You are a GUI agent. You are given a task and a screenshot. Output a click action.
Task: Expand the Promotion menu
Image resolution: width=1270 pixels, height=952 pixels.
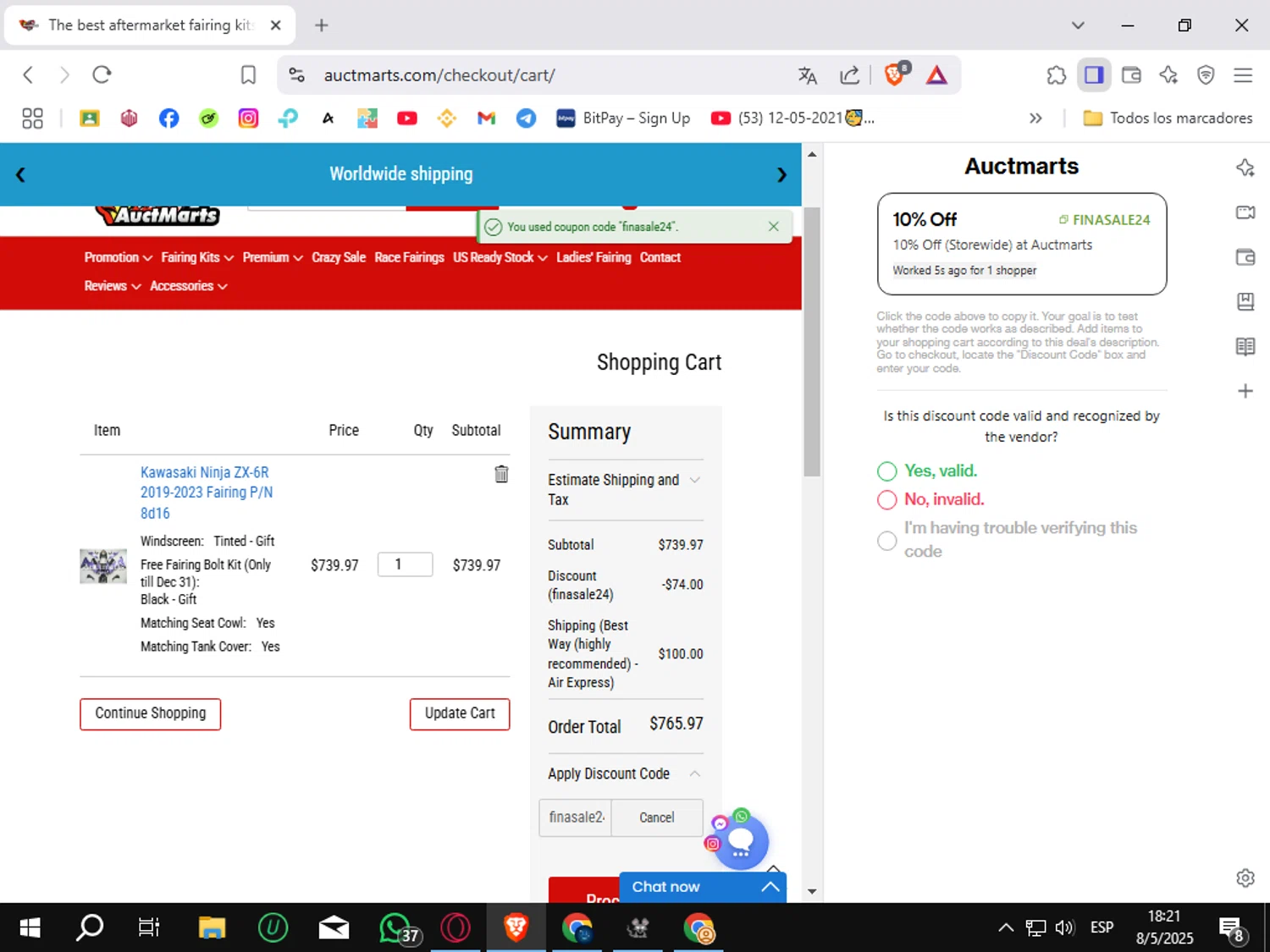coord(118,257)
